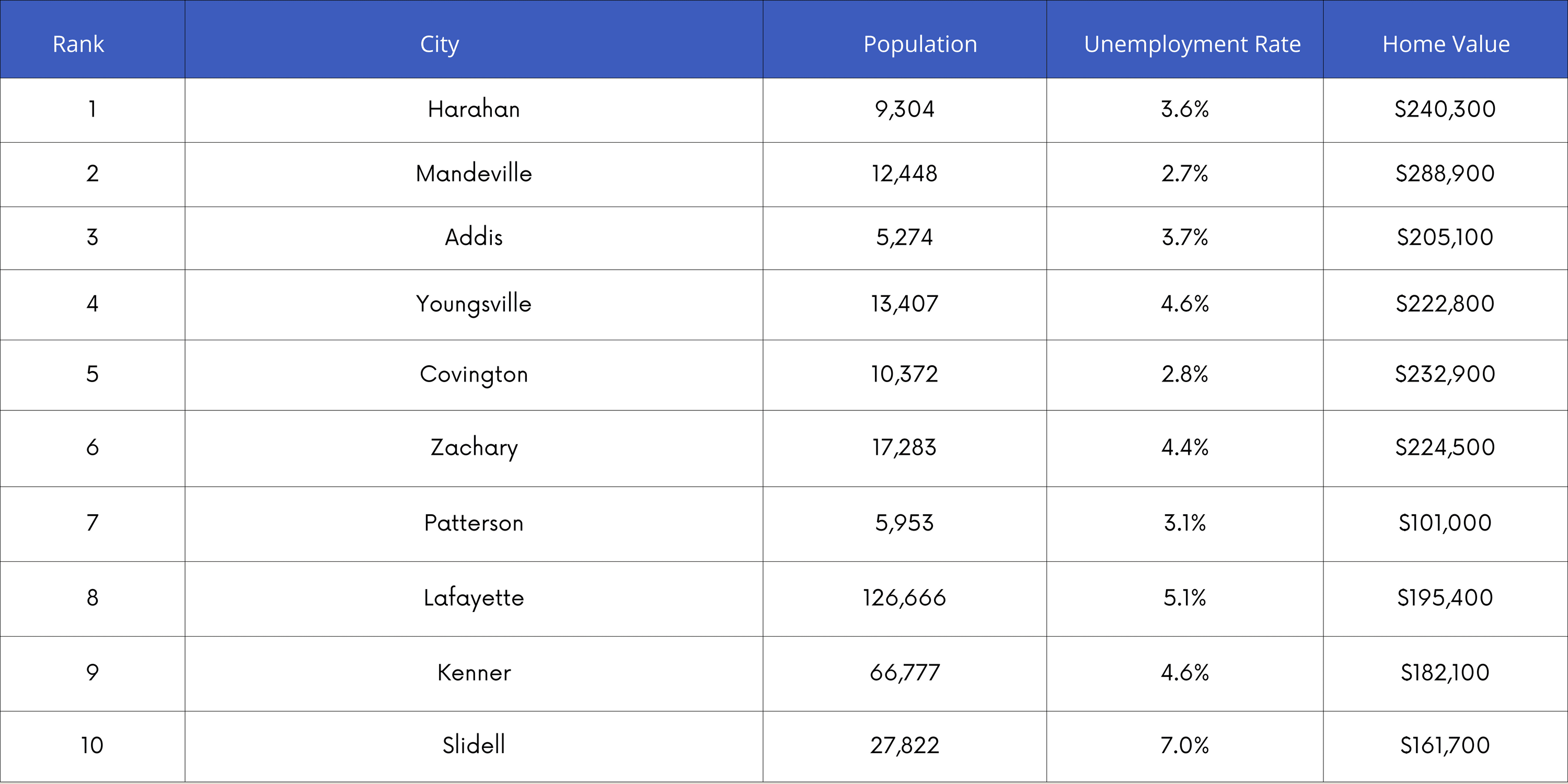Screen dimensions: 1568x784
Task: Select the Mandeville city cell
Action: click(474, 174)
